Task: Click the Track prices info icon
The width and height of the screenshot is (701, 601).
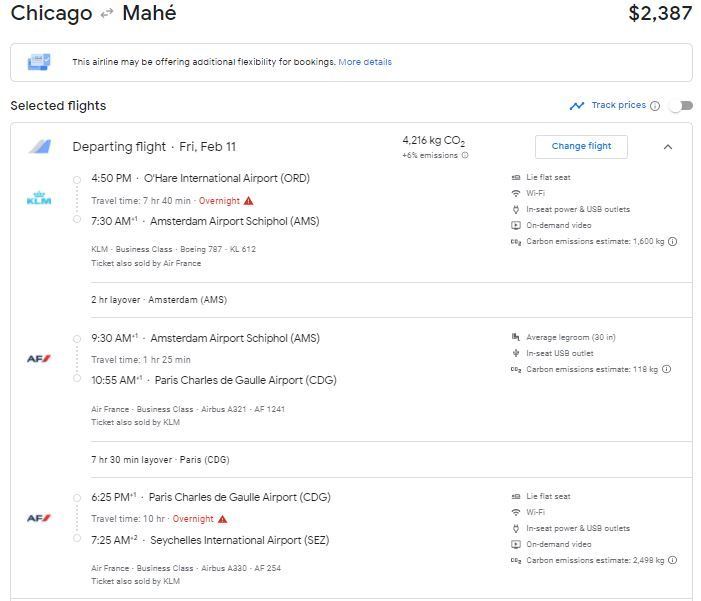Action: tap(655, 106)
